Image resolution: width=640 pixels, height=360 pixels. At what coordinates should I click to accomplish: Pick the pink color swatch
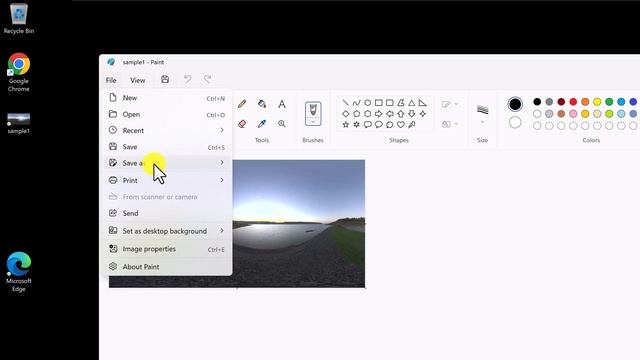[x=573, y=113]
